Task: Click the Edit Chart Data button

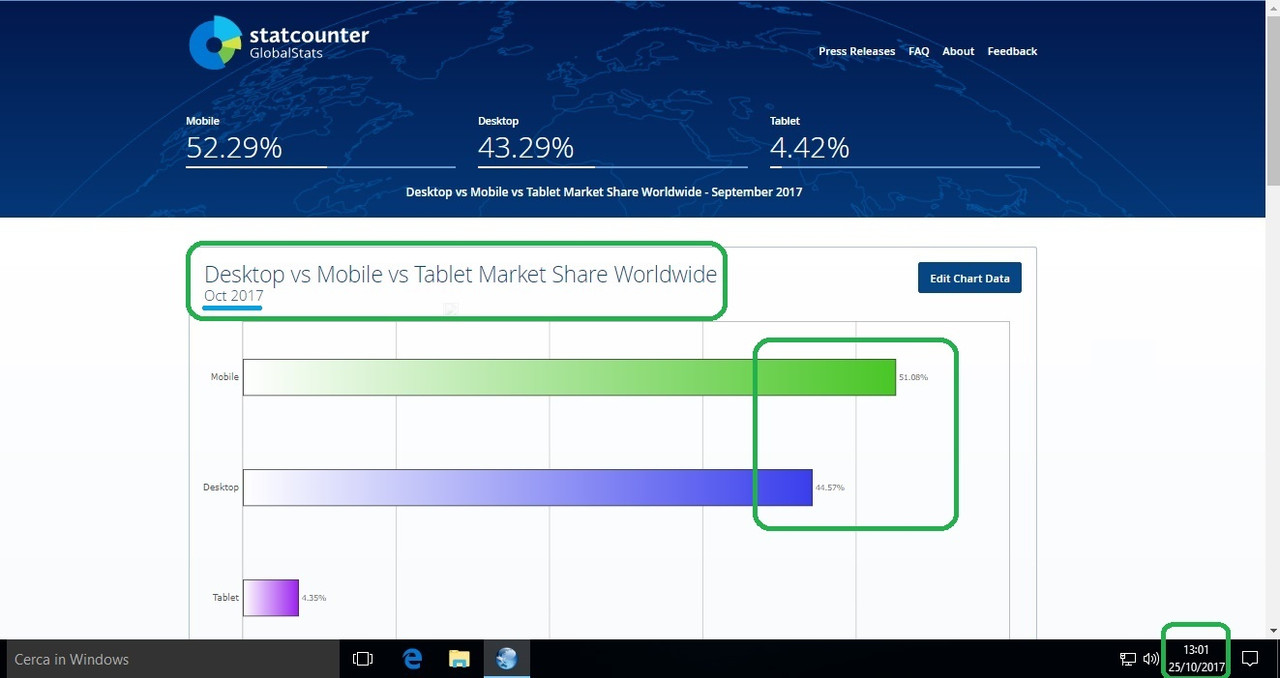Action: point(970,278)
